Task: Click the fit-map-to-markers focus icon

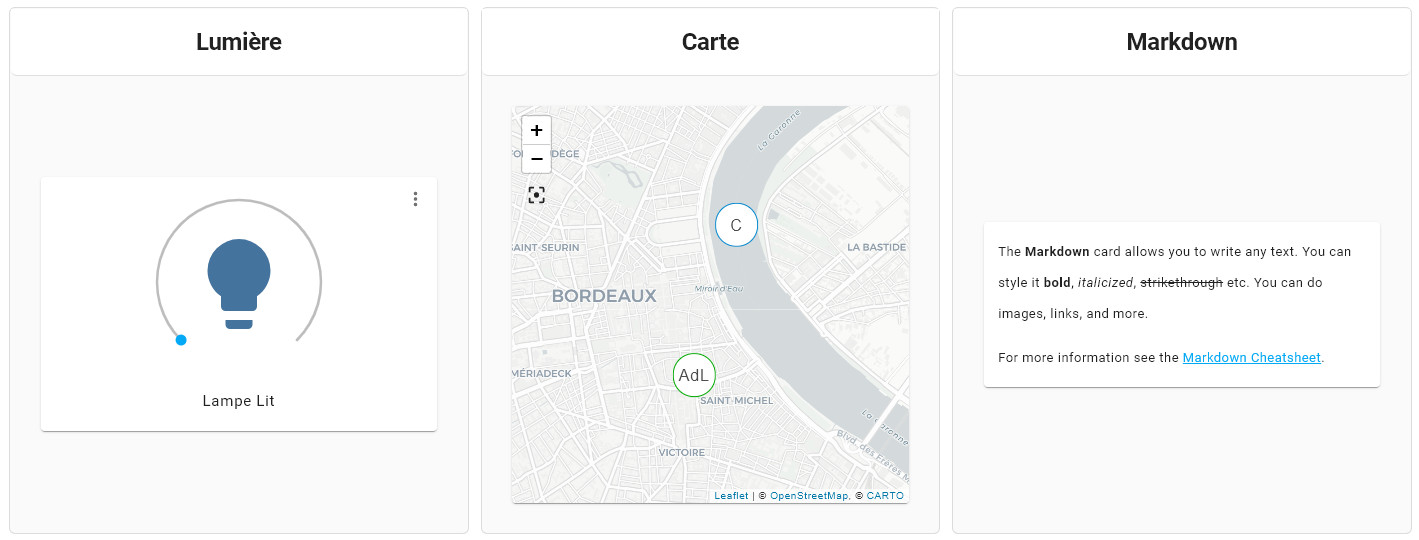Action: 536,195
